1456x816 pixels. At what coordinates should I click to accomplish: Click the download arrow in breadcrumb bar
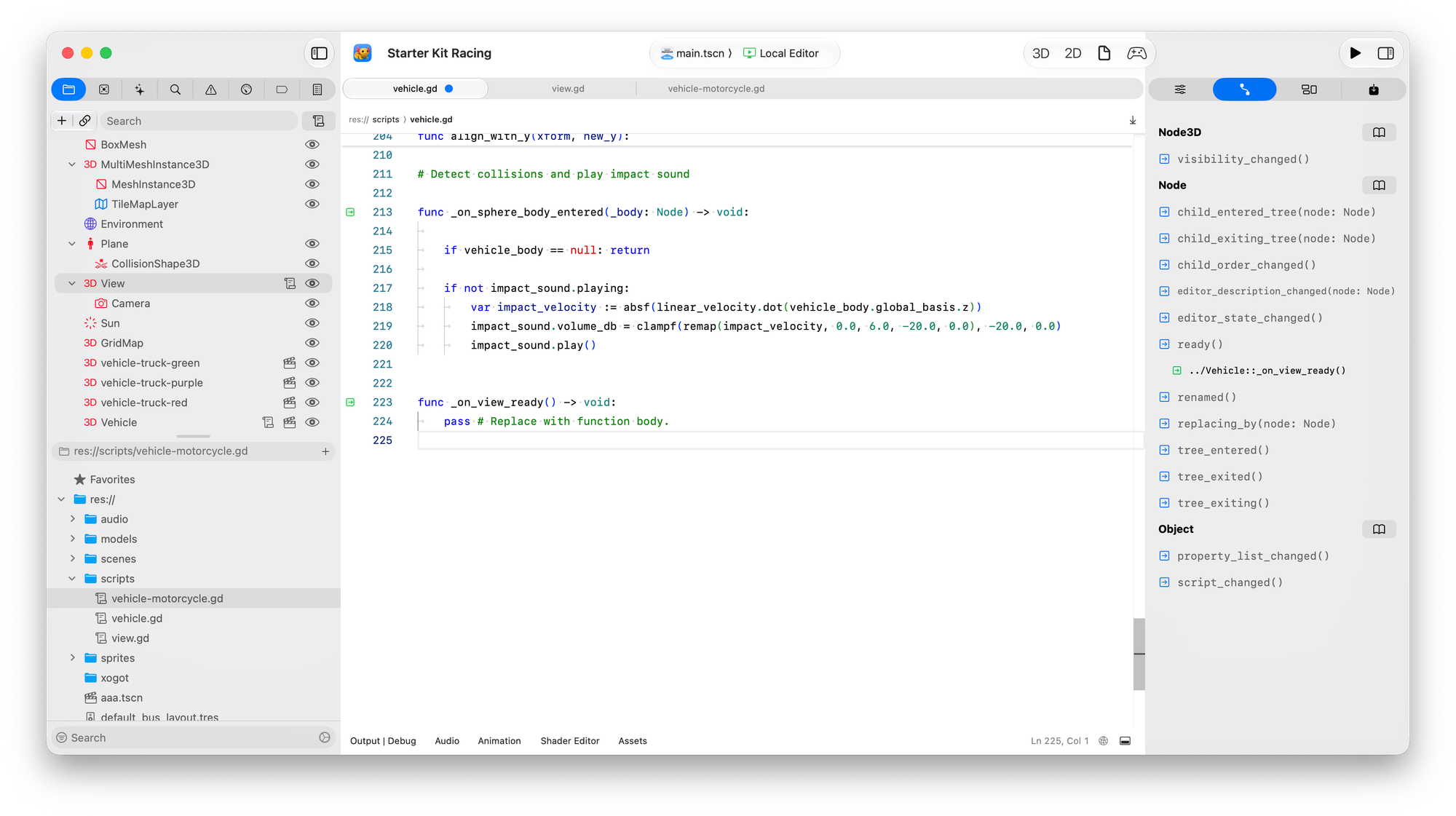click(x=1133, y=120)
